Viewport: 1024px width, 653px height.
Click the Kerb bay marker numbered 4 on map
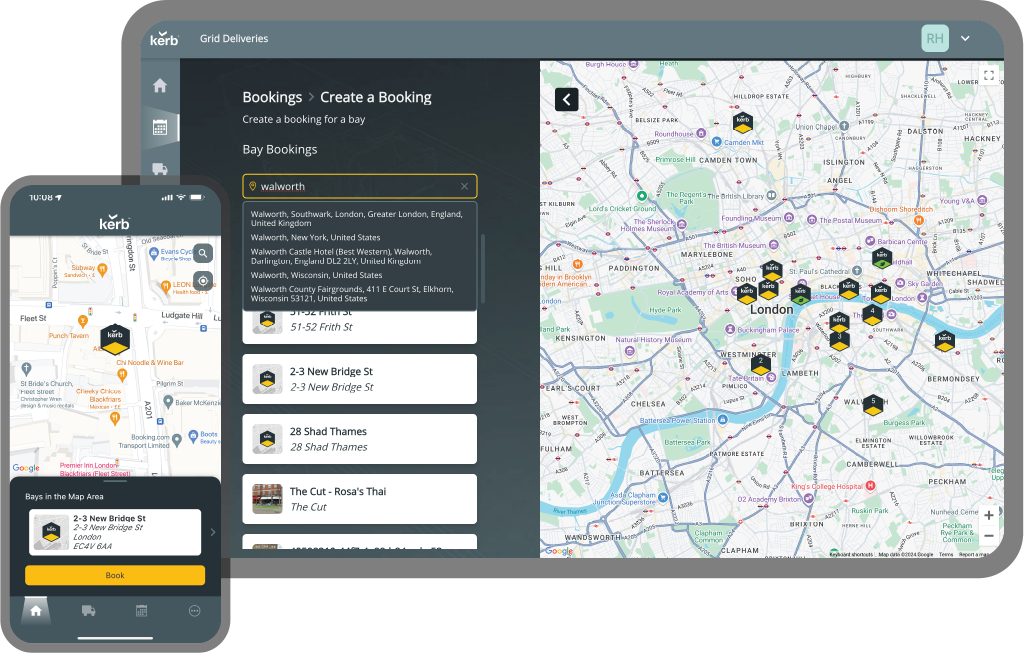(x=872, y=315)
